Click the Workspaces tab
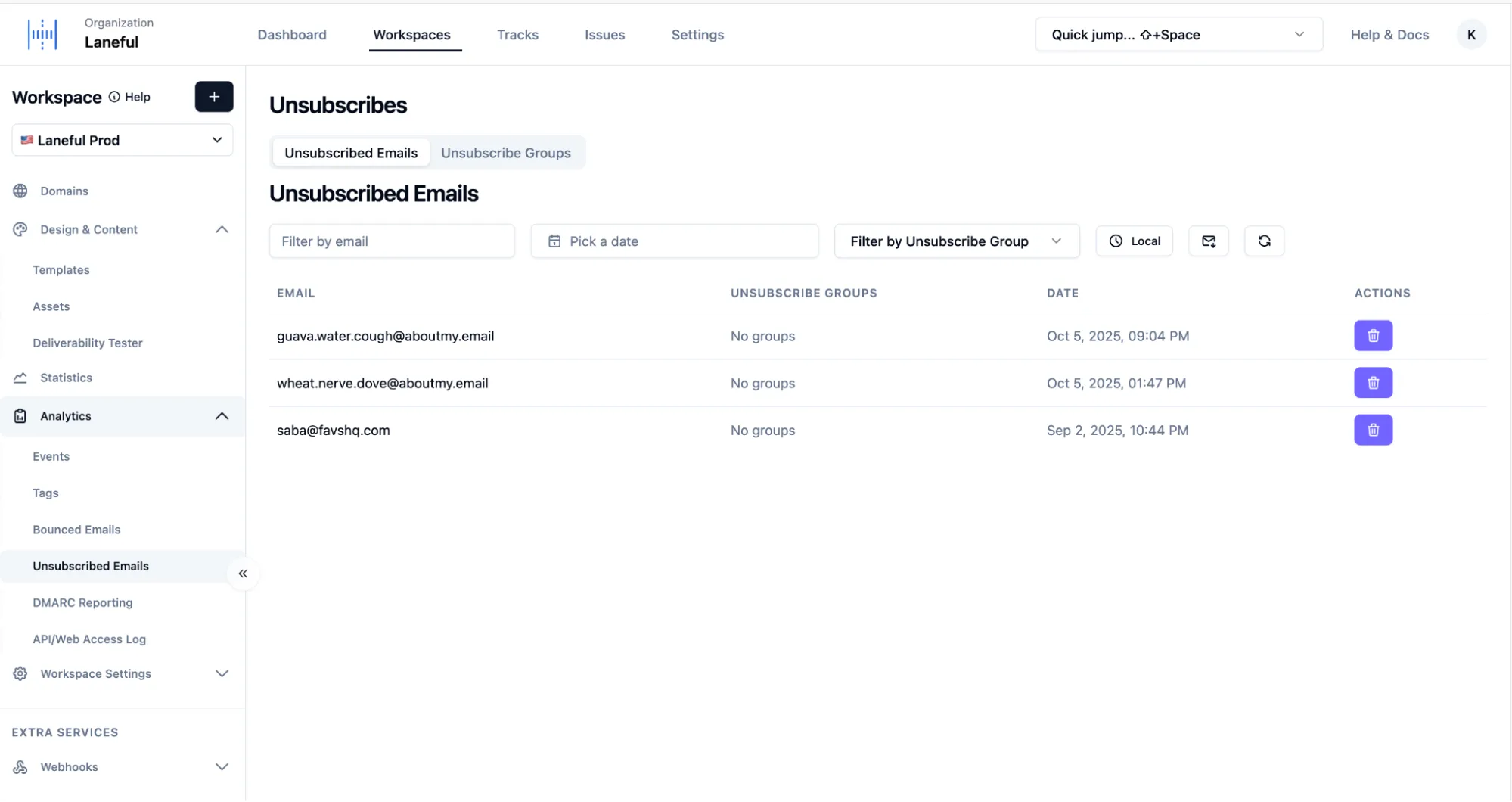The image size is (1512, 802). (x=411, y=35)
